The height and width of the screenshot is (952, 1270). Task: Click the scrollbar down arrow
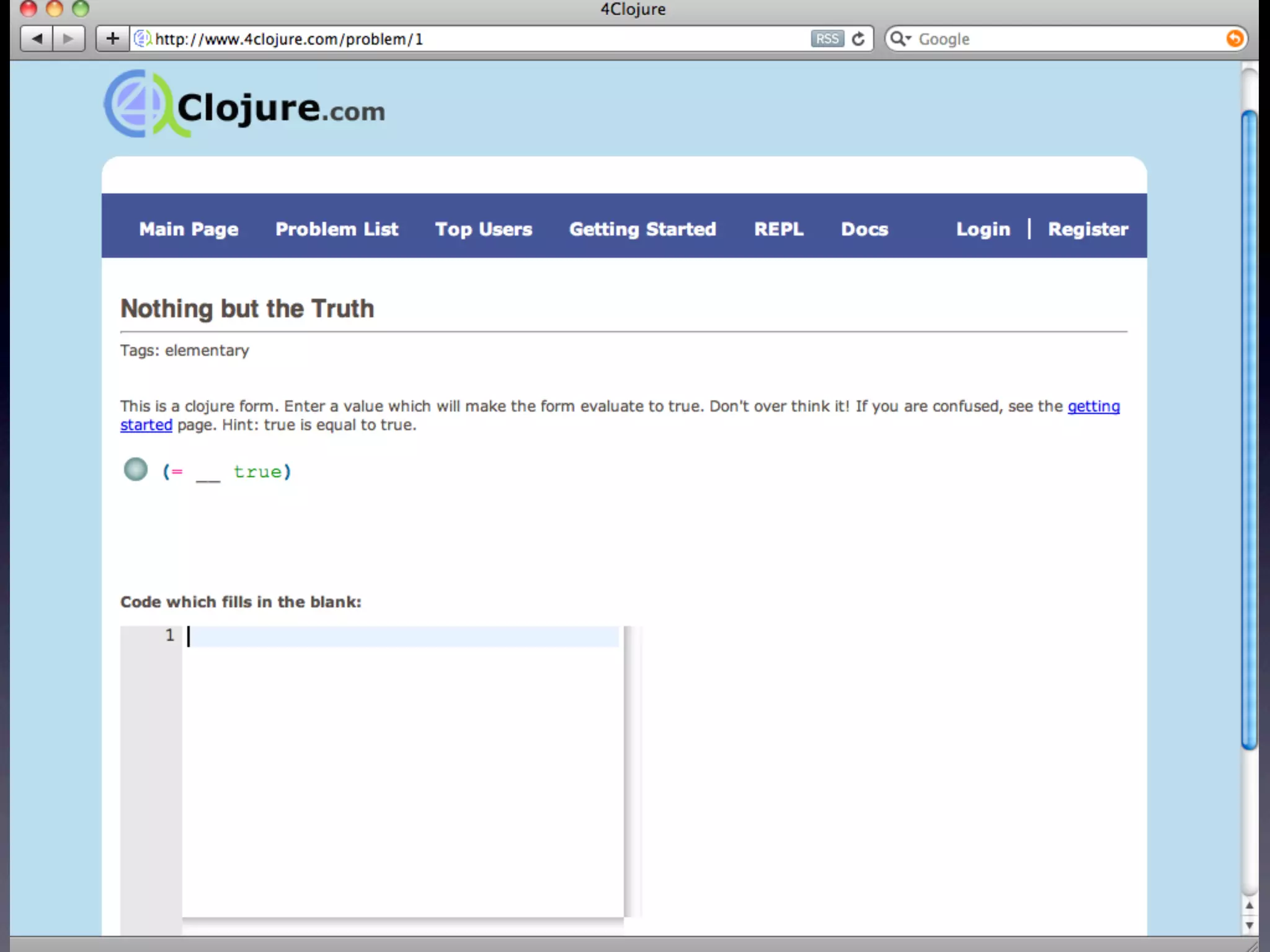[x=1250, y=925]
